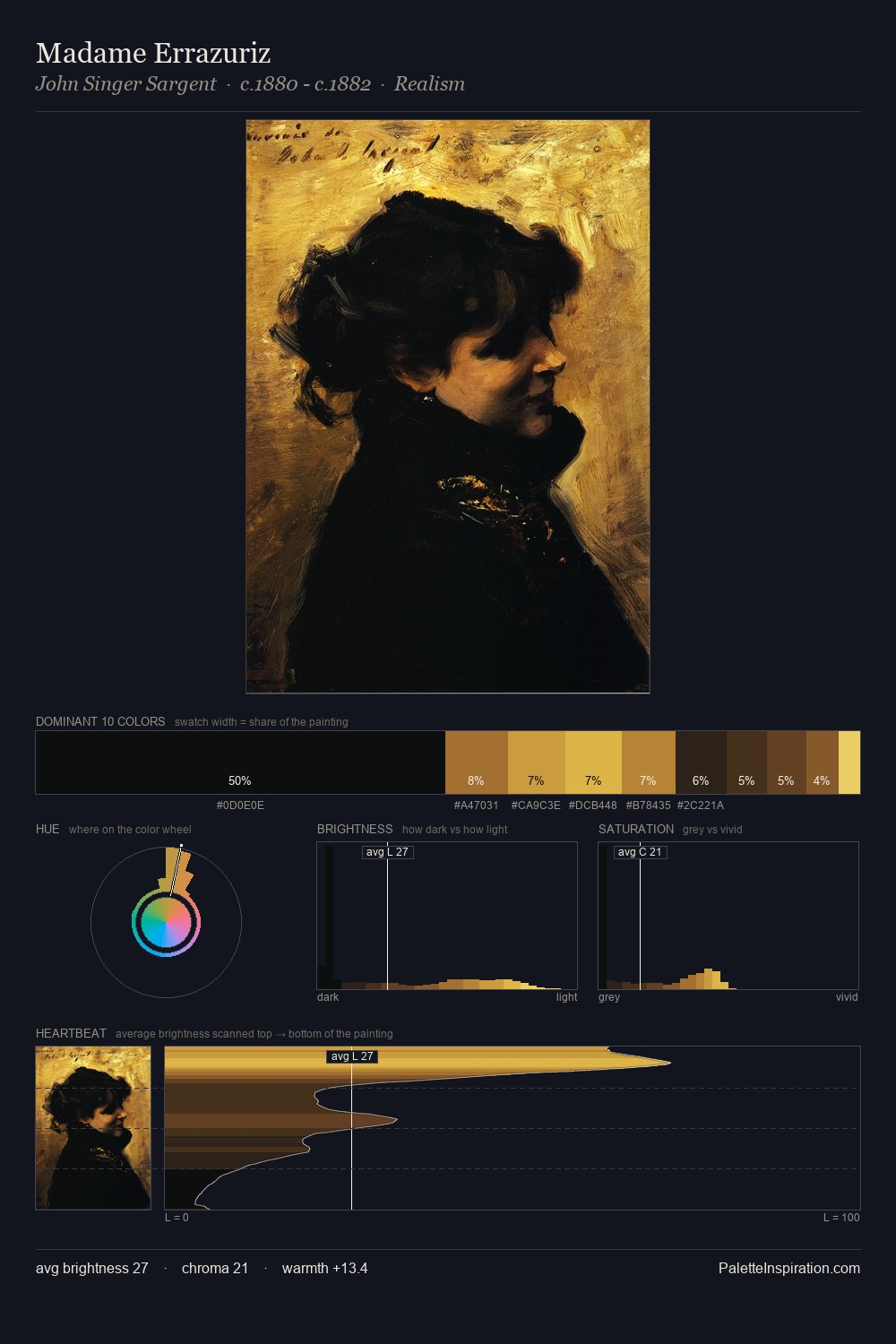This screenshot has width=896, height=1344.
Task: Click the "vivid" axis label under Saturation
Action: coord(847,997)
